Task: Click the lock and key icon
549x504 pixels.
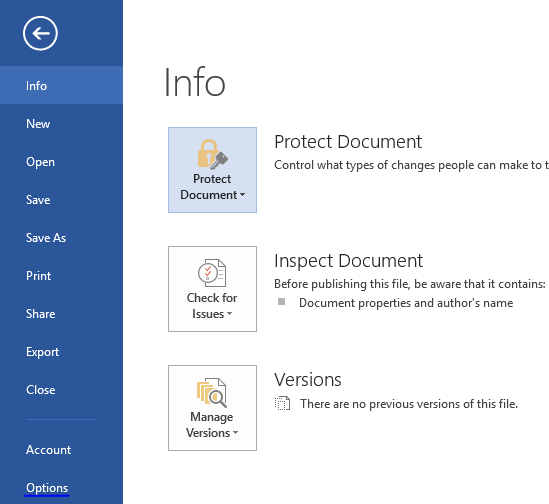Action: coord(213,154)
